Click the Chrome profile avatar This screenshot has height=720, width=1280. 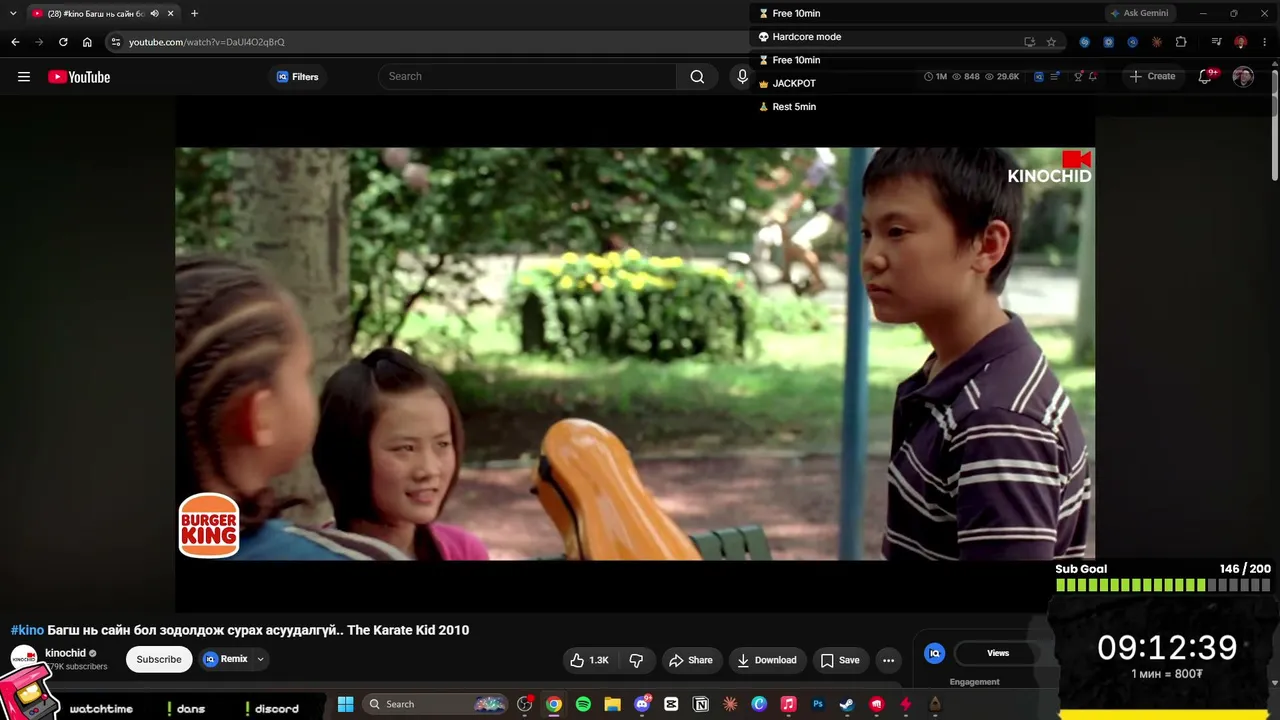pyautogui.click(x=1240, y=42)
